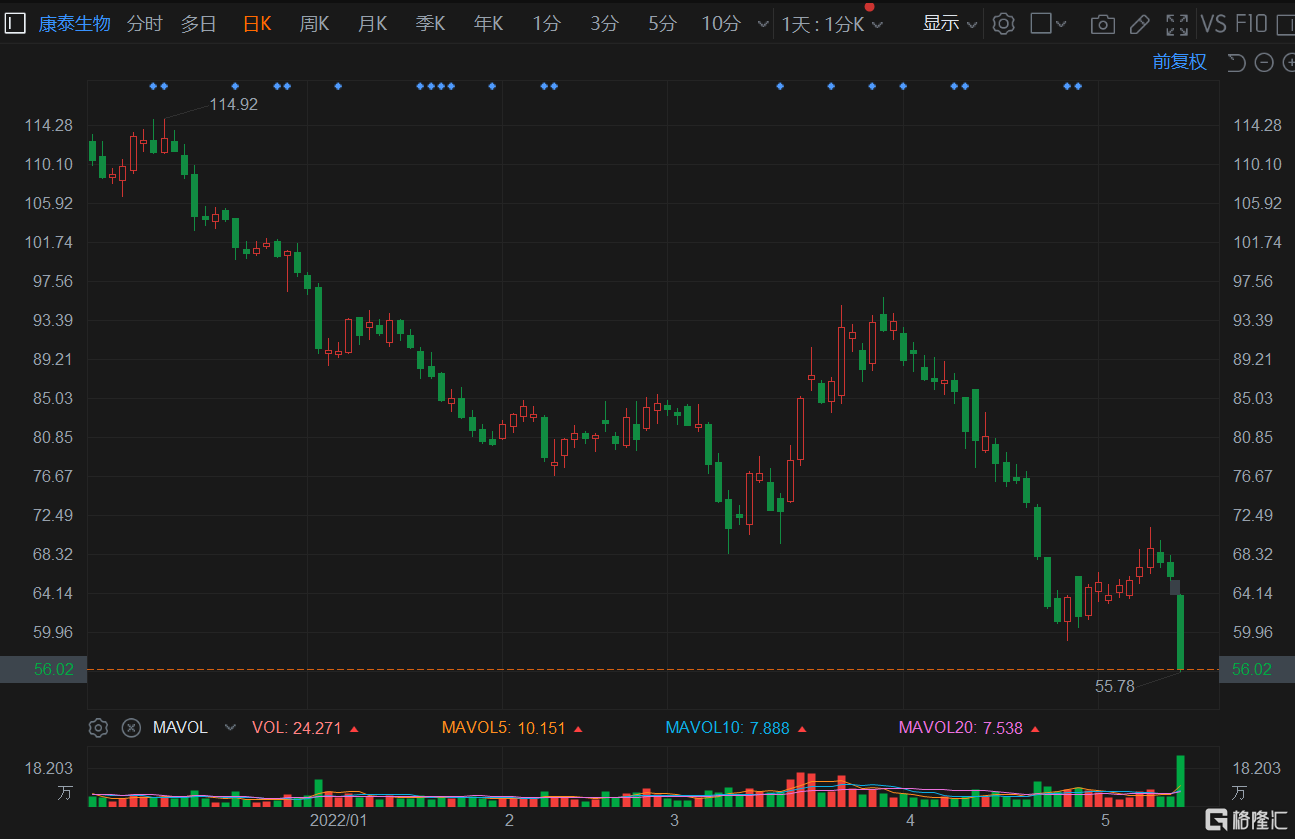Remove MAVOL indicator with circled X icon
The image size is (1295, 839).
click(131, 728)
